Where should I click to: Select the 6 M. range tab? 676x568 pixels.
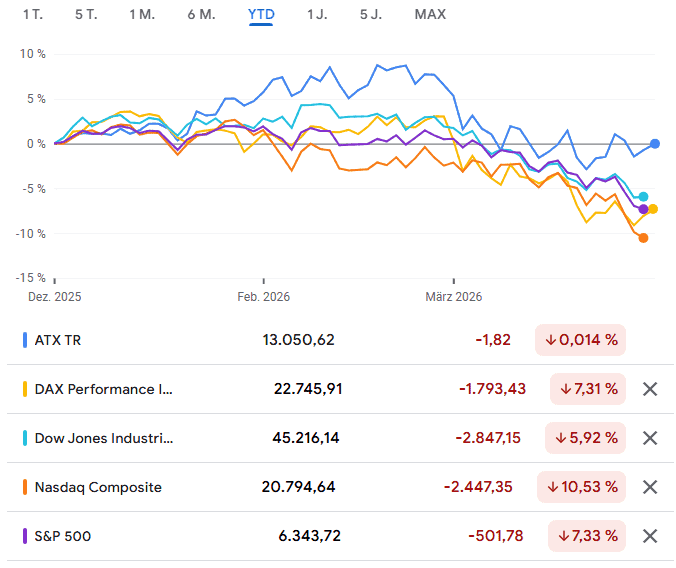[x=201, y=14]
